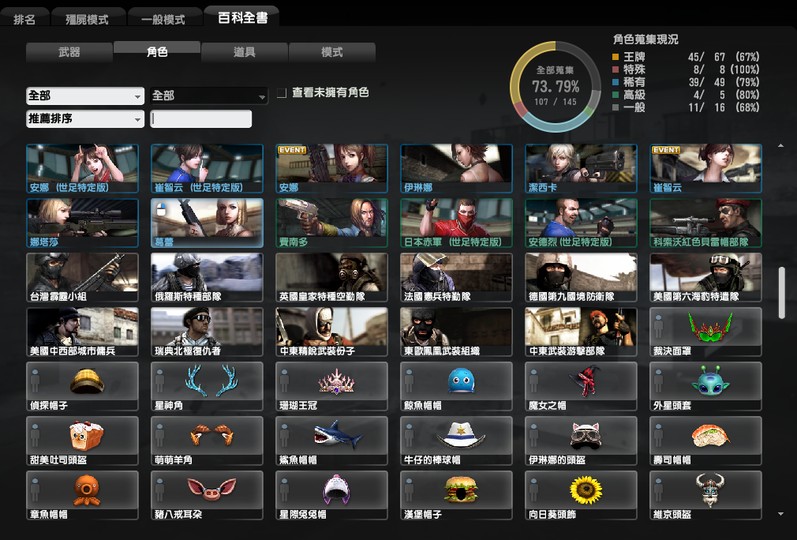
Task: Switch to the 殭屍模式 tab
Action: click(x=89, y=19)
